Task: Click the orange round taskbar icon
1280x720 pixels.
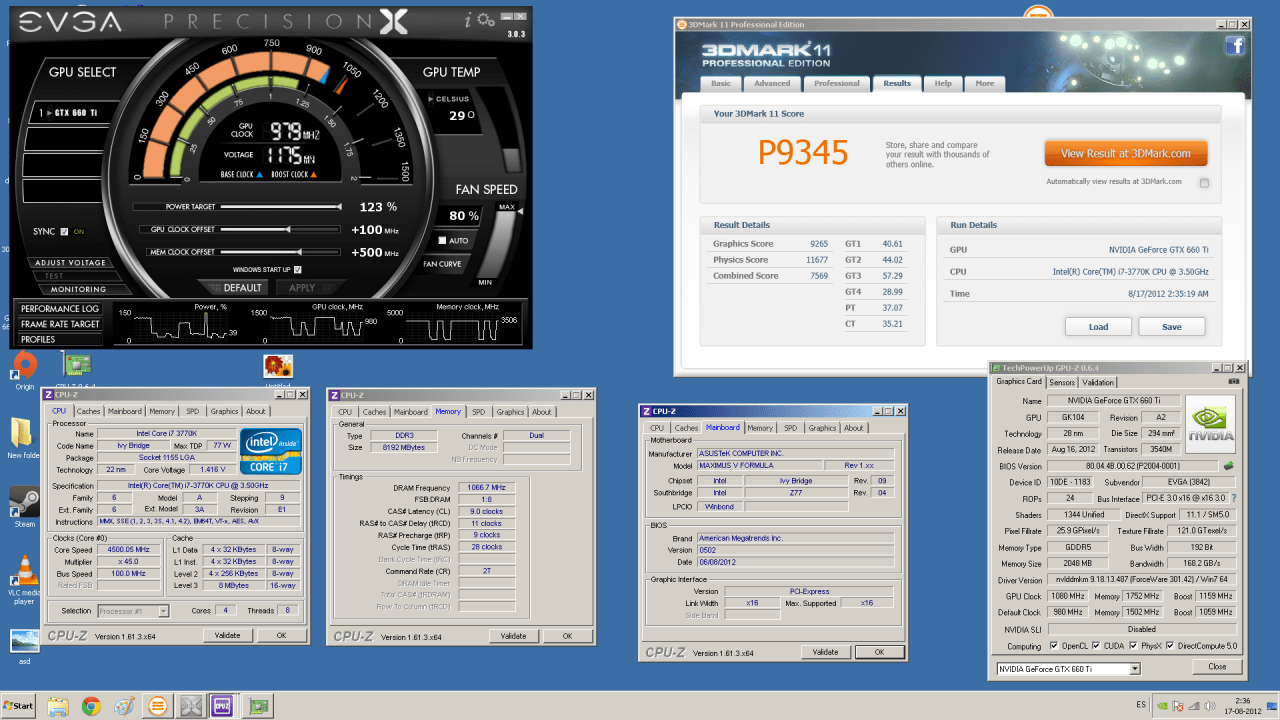Action: 157,706
